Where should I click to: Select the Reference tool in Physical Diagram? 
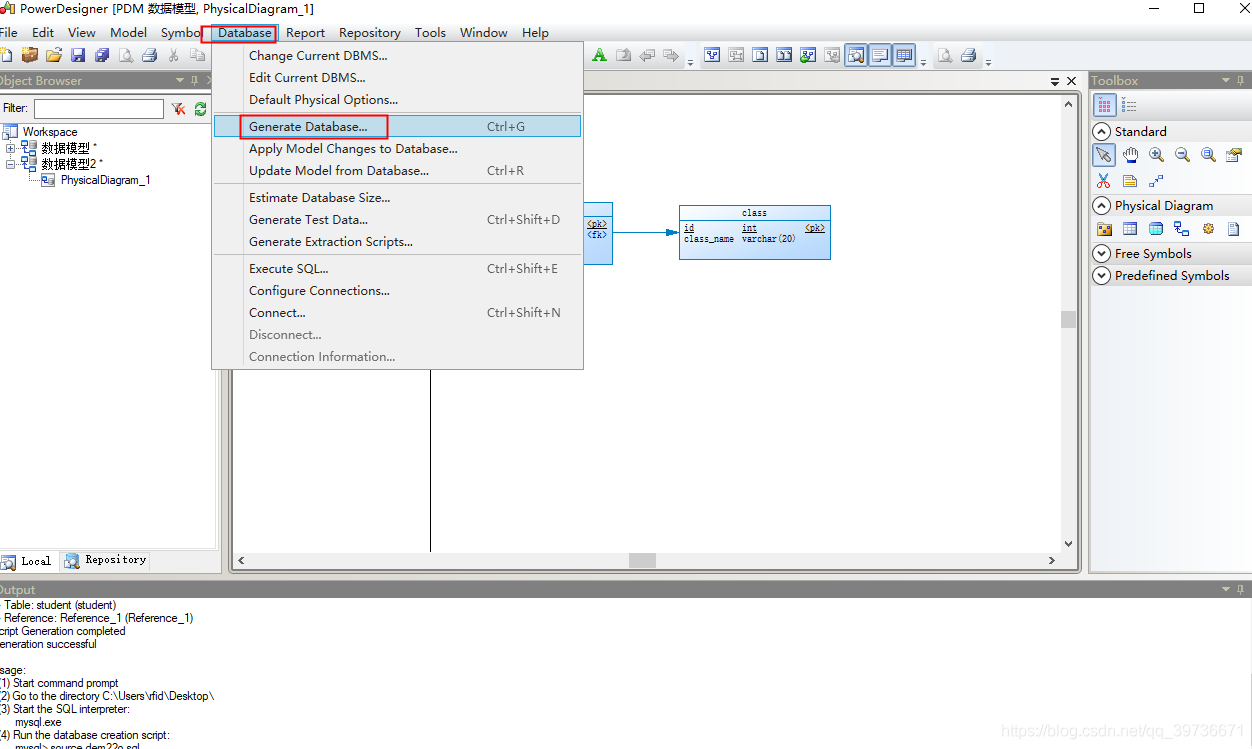coord(1182,229)
